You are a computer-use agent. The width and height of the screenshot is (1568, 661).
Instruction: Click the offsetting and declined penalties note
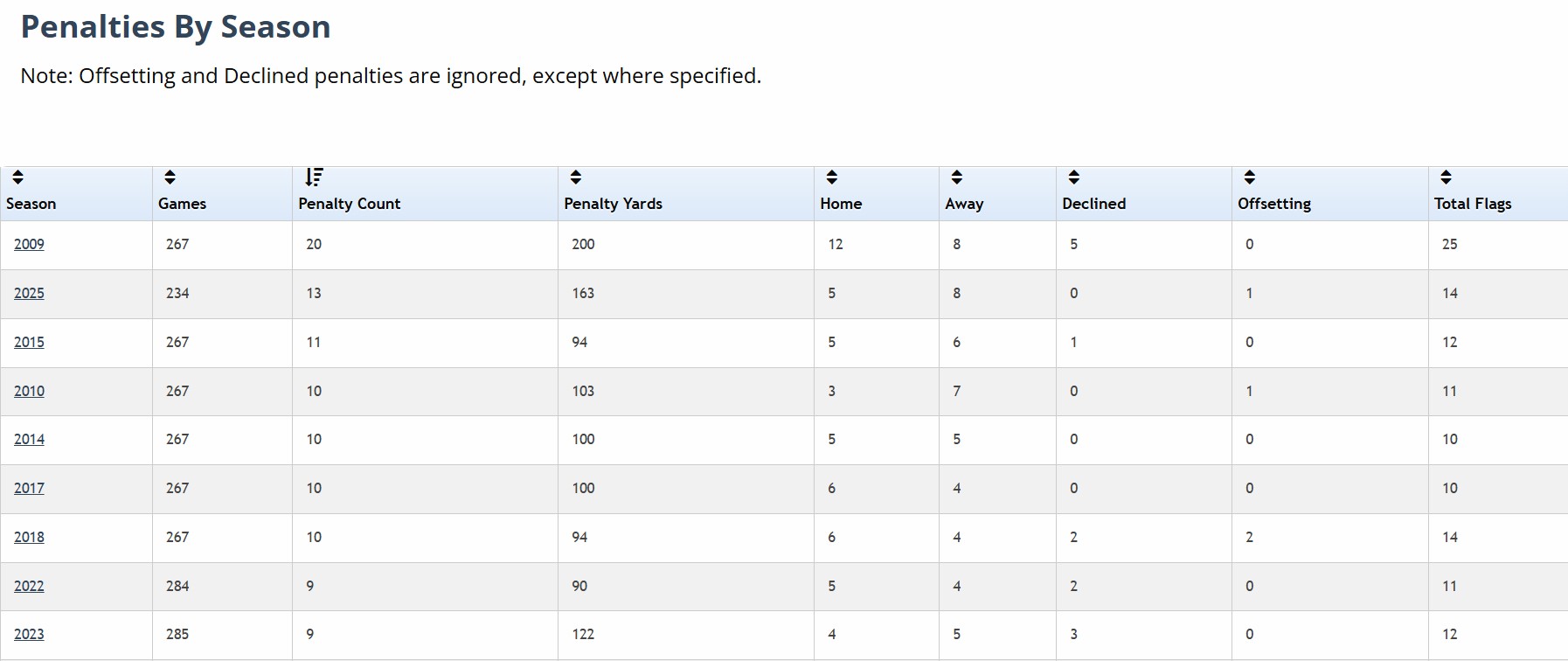pyautogui.click(x=391, y=76)
